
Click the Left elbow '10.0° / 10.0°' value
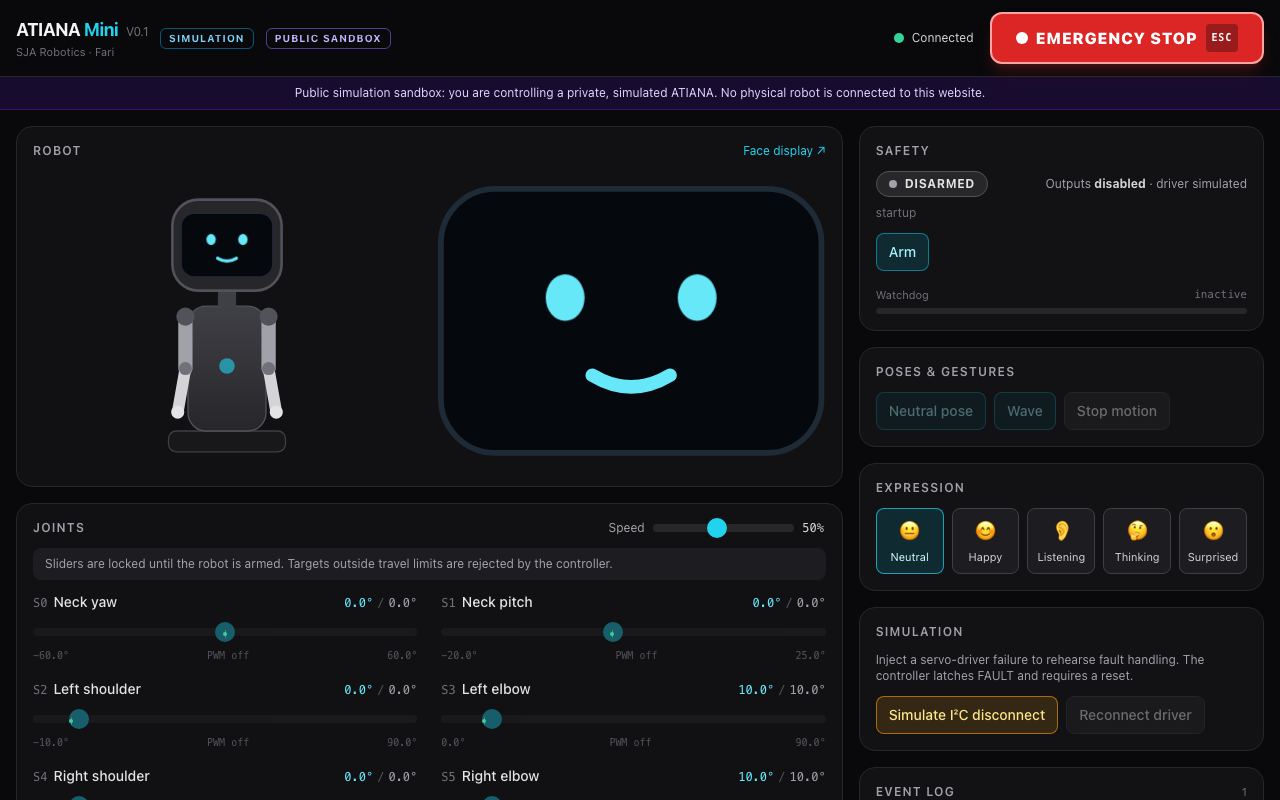point(782,690)
